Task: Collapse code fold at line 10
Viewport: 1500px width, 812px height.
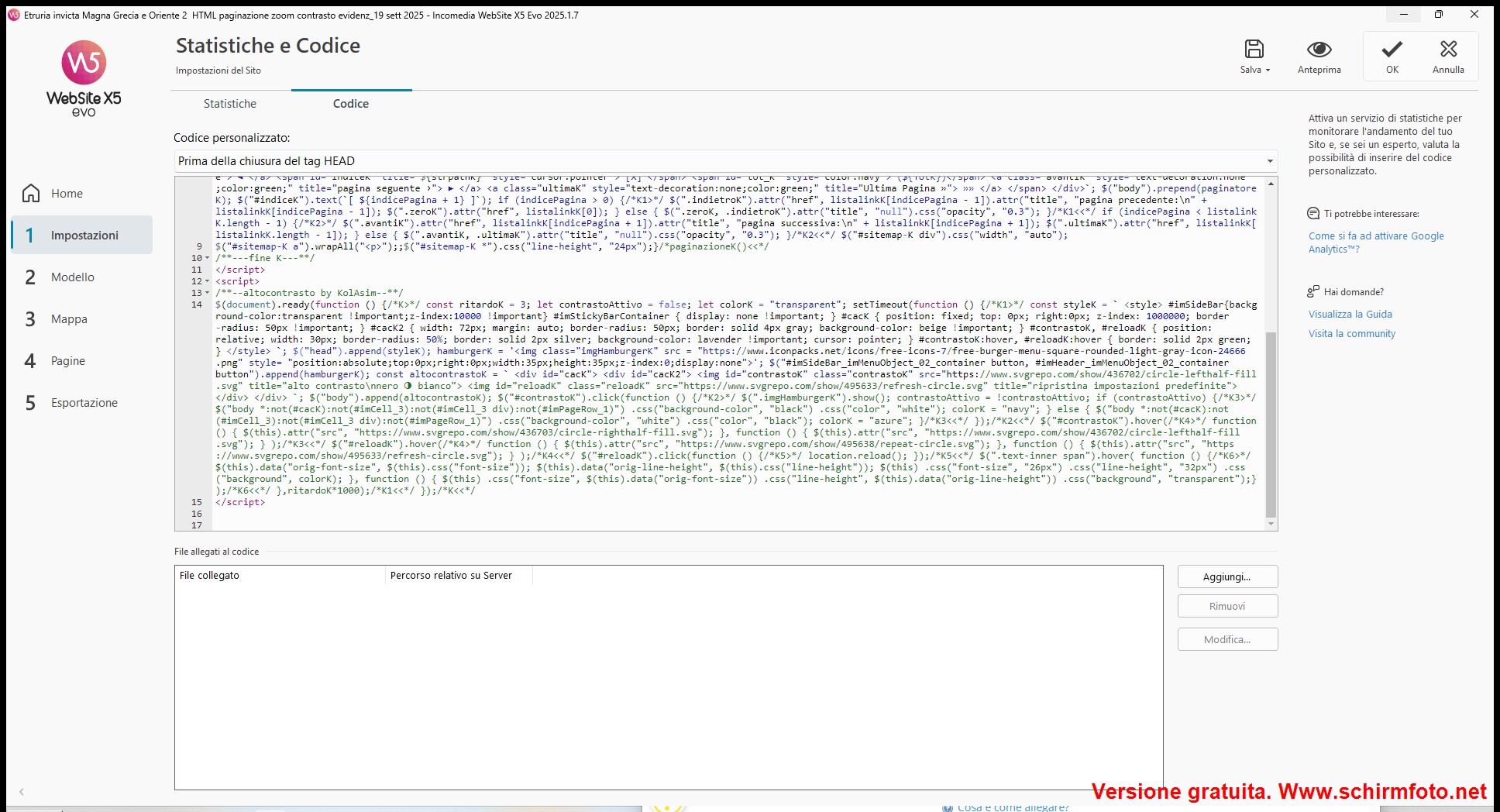Action: [x=207, y=259]
